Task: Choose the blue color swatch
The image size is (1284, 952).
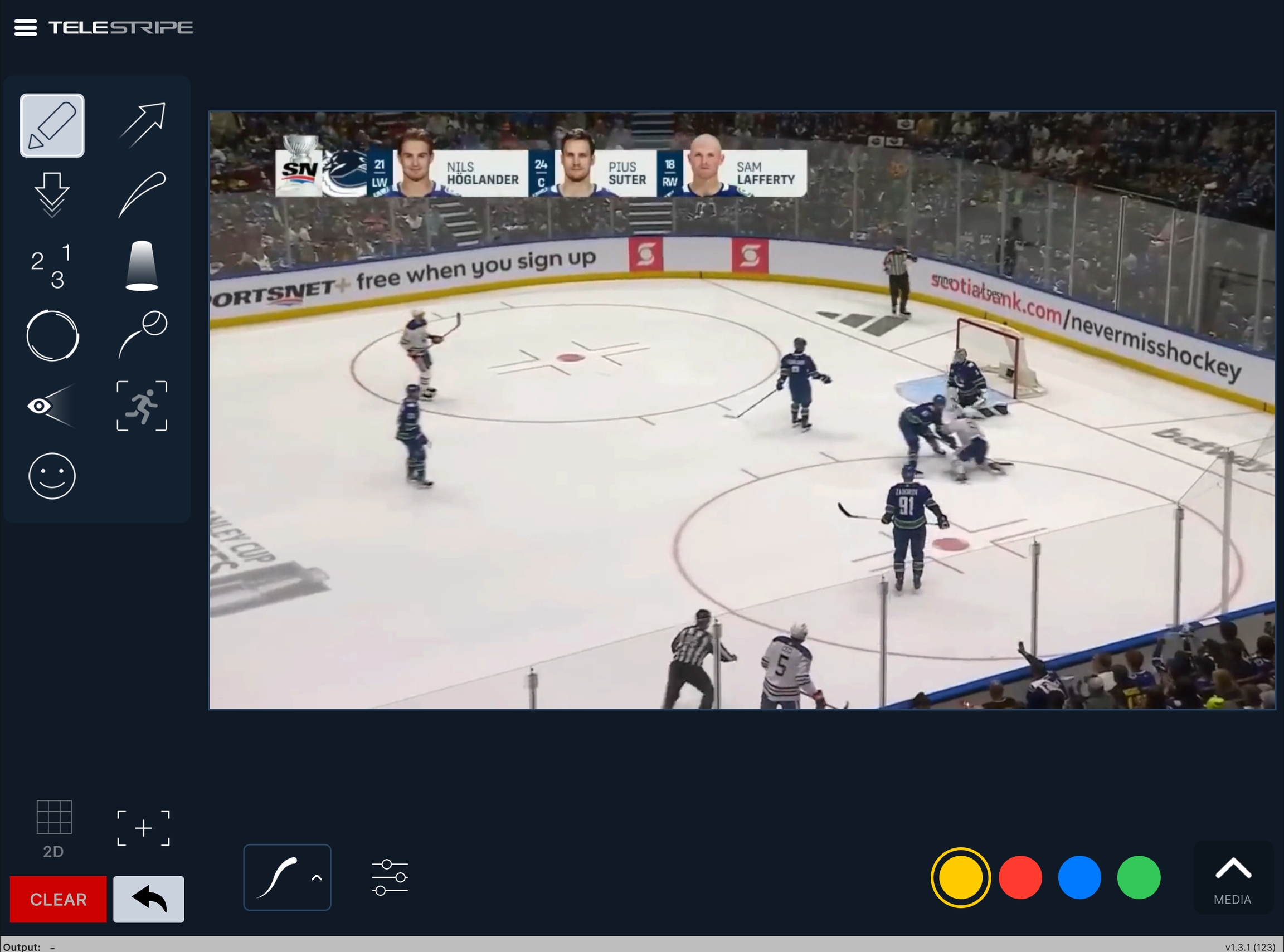Action: coord(1079,877)
